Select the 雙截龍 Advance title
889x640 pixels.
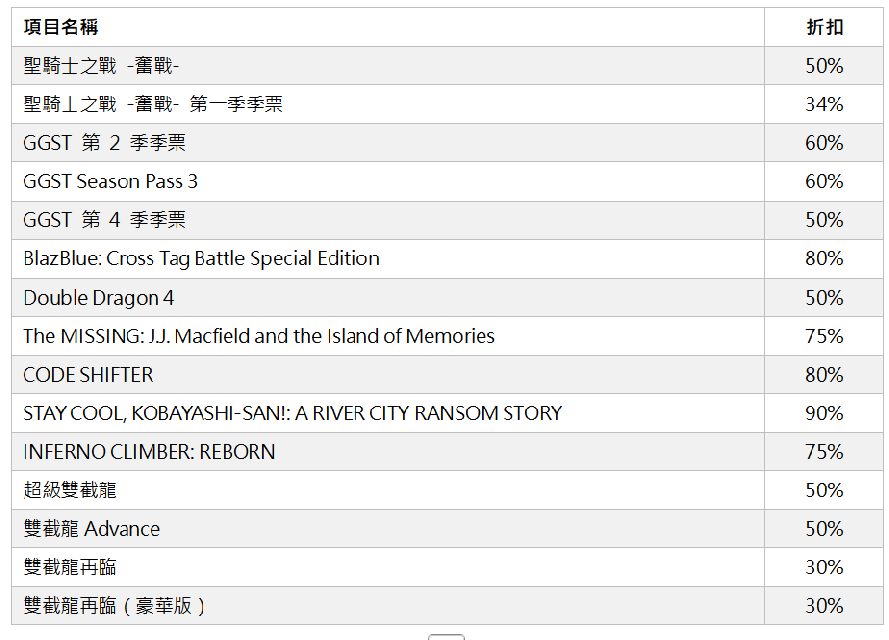click(91, 529)
